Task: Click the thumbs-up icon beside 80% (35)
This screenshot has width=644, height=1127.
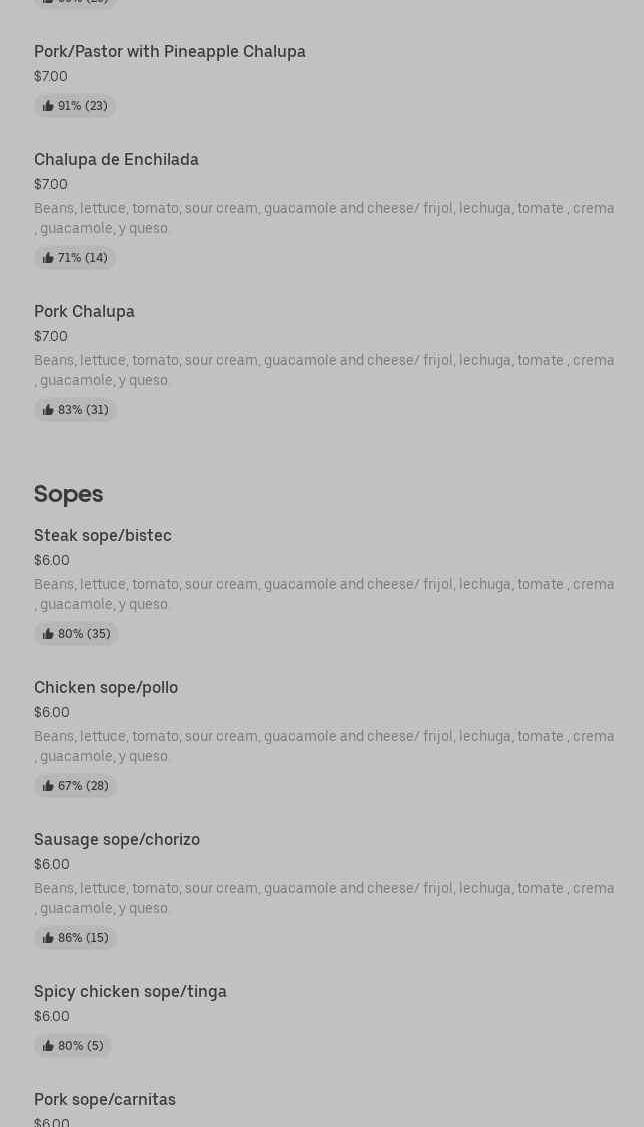Action: [48, 634]
